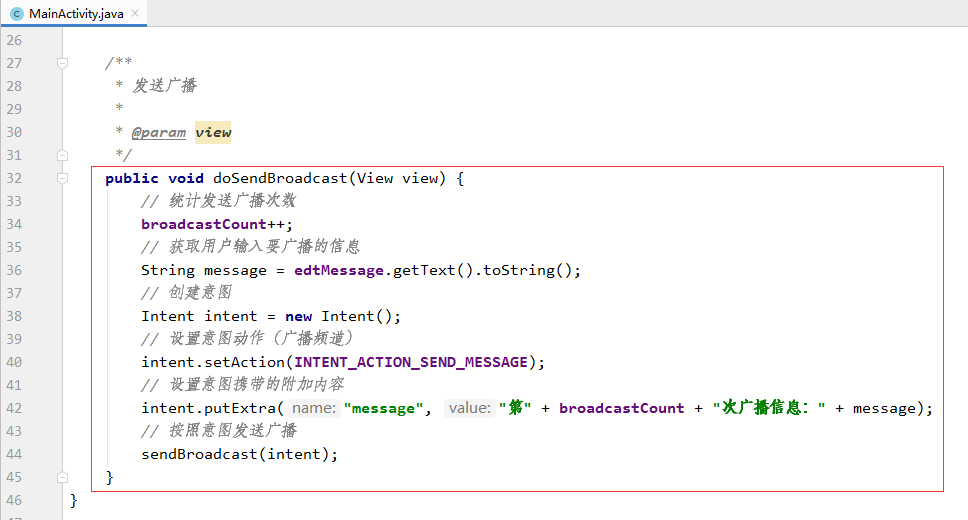This screenshot has height=520, width=968.
Task: Click the 'value:' parameter hint on line 42
Action: tap(470, 408)
